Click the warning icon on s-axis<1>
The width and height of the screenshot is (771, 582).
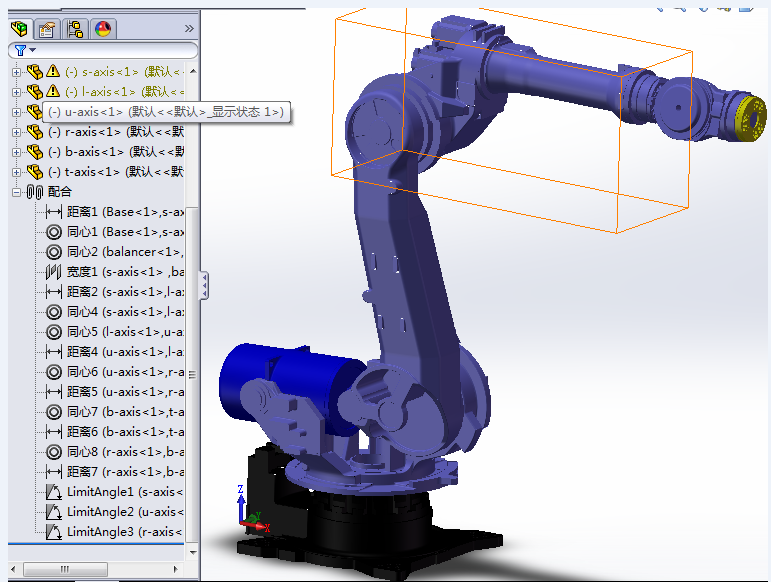[53, 71]
